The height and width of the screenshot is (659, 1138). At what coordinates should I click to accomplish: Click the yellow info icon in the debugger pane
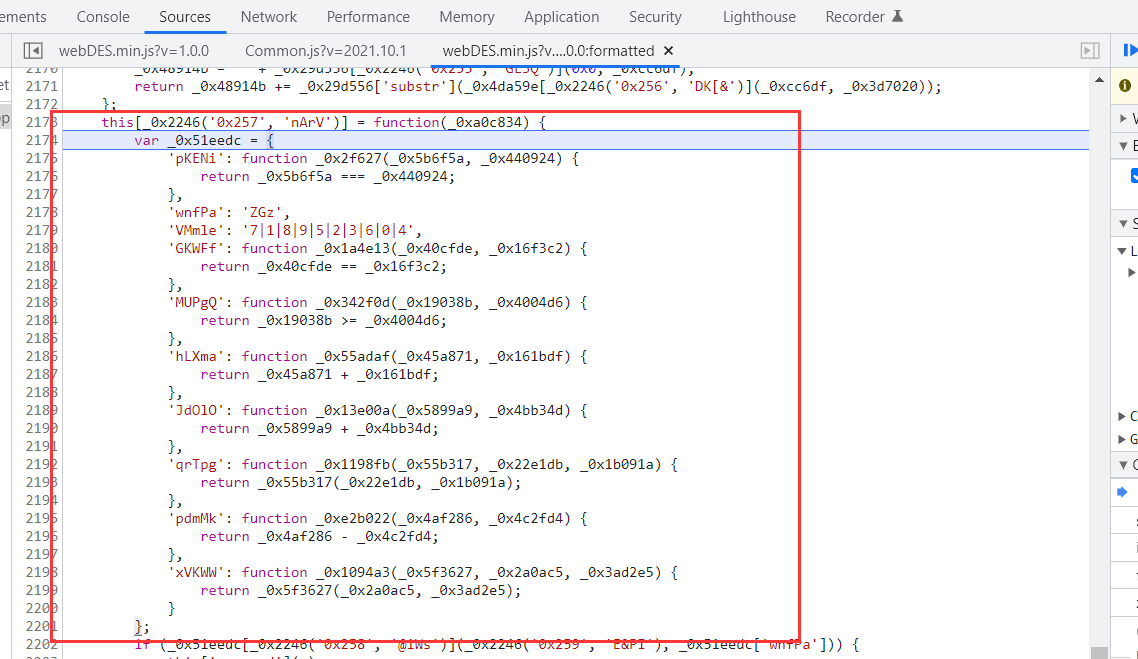click(1125, 86)
